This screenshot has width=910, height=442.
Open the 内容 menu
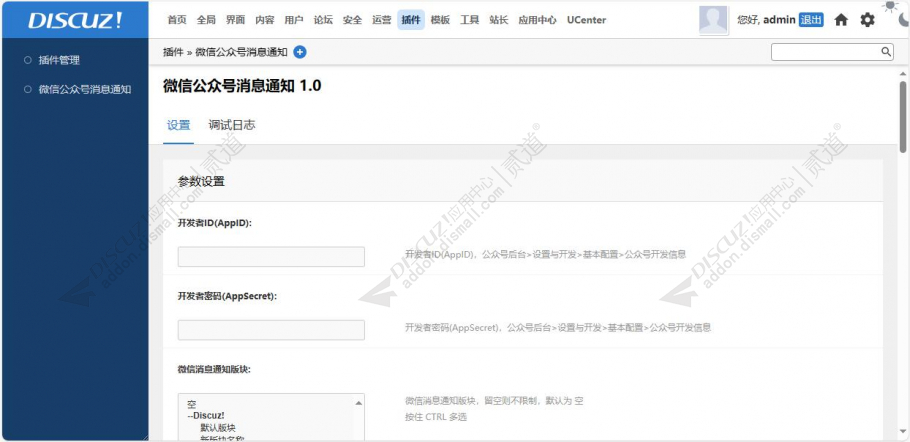click(x=265, y=20)
